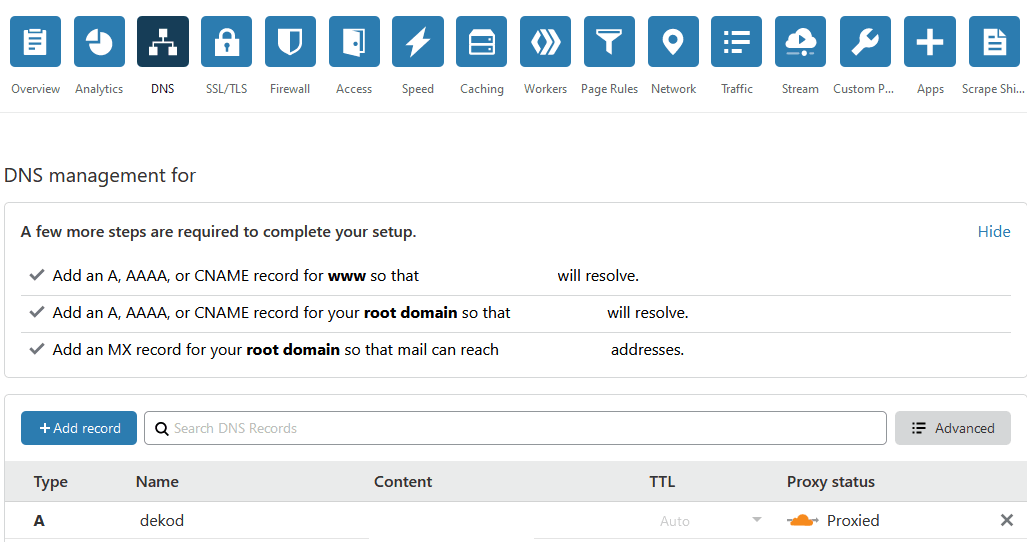Open the Stream cloud play icon
The height and width of the screenshot is (542, 1027).
(x=800, y=42)
